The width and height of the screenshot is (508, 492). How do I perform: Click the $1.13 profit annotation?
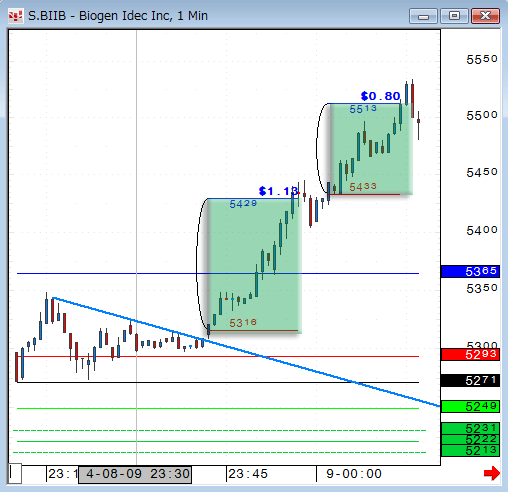click(278, 191)
